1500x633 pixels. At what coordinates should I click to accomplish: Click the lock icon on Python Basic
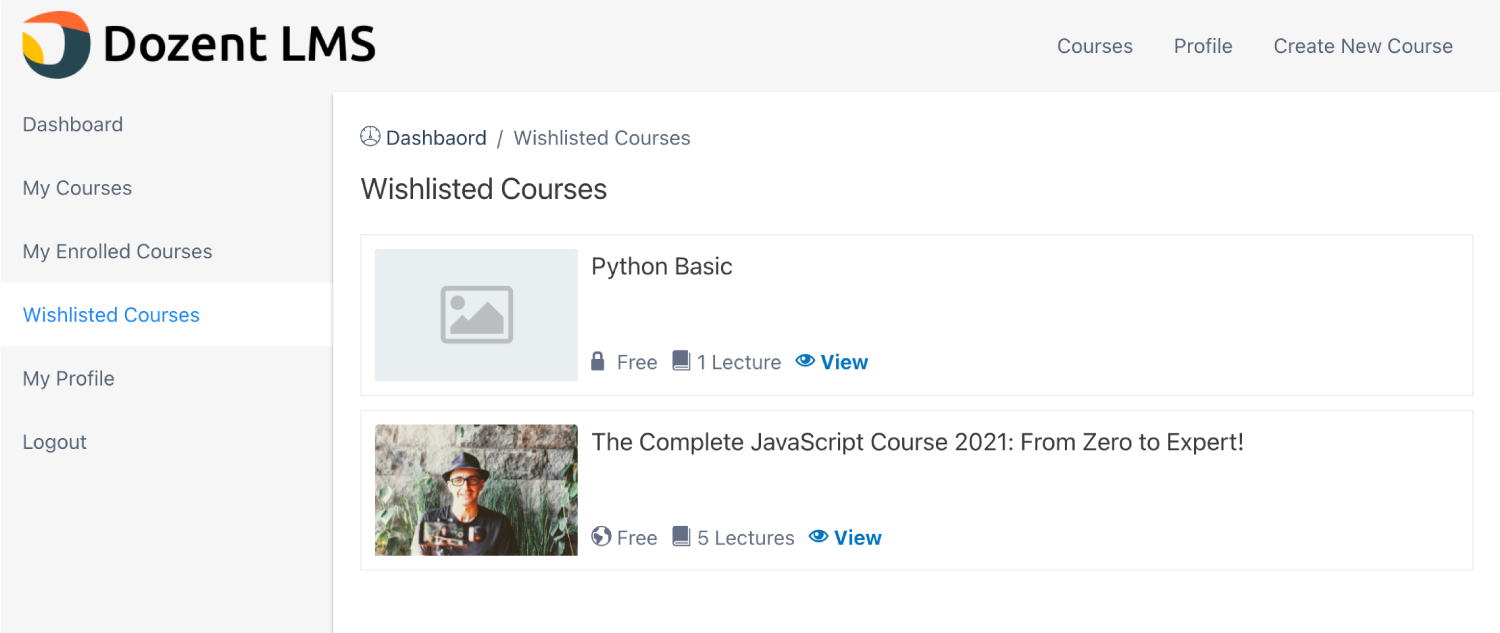[598, 361]
